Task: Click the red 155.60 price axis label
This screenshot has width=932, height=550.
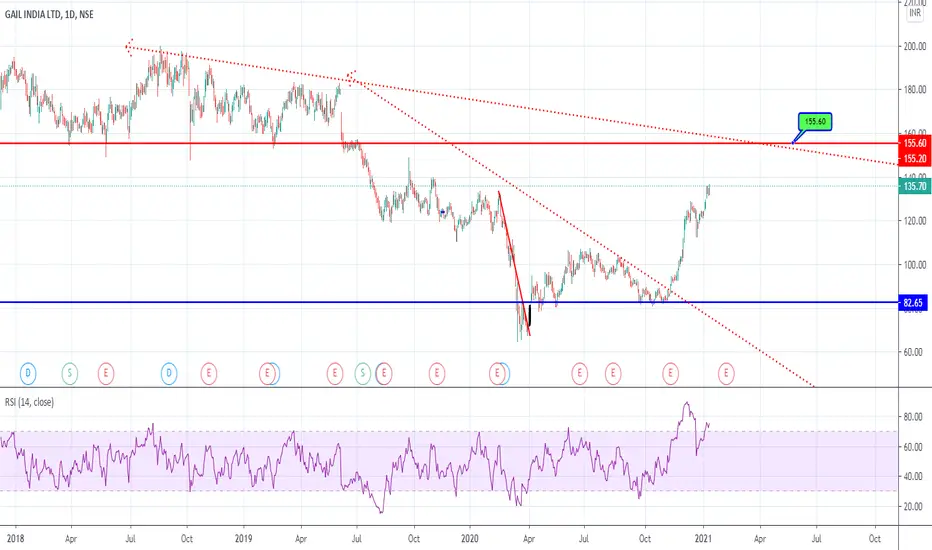Action: click(x=915, y=143)
